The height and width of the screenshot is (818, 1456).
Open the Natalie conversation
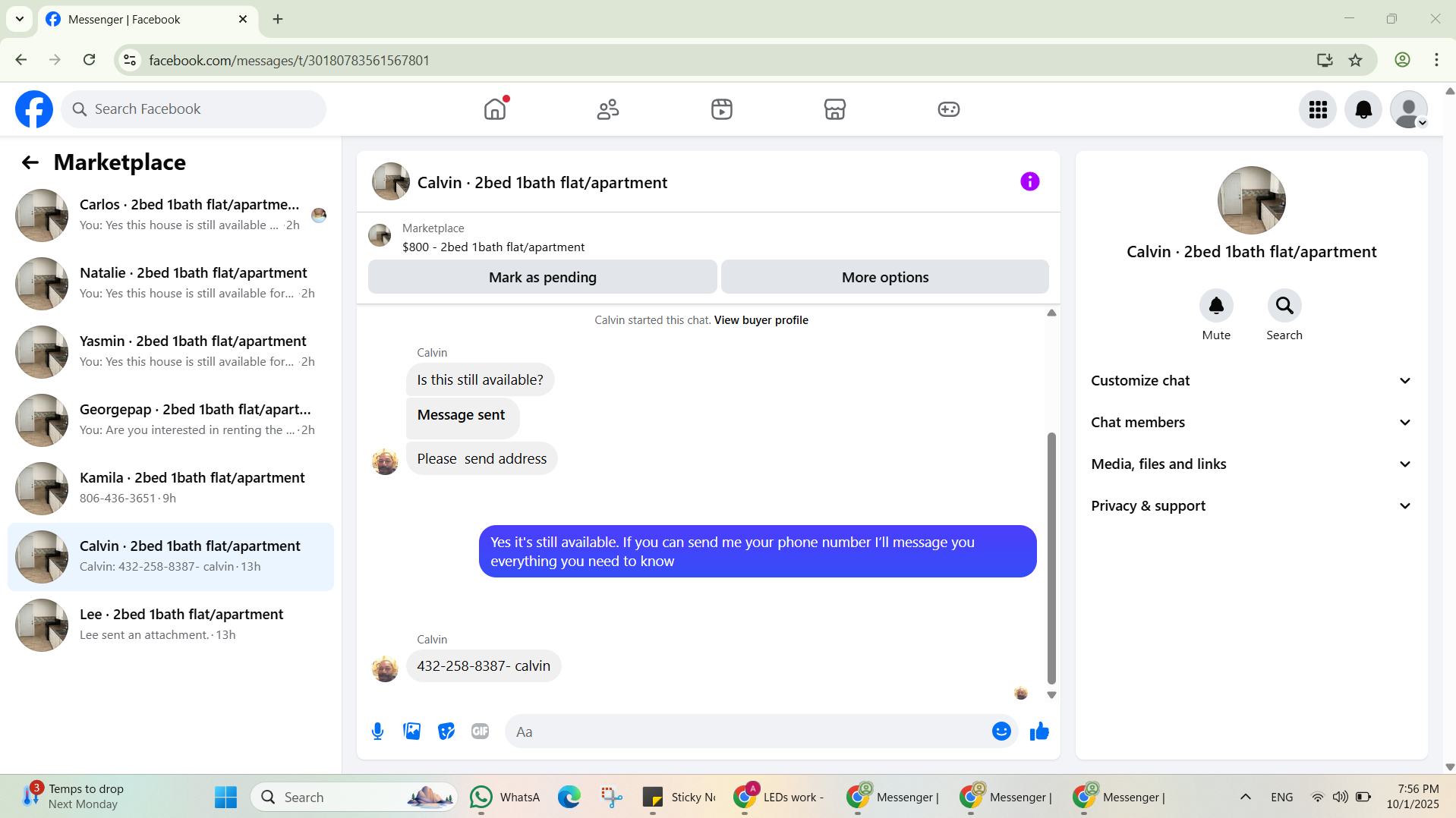[x=171, y=284]
